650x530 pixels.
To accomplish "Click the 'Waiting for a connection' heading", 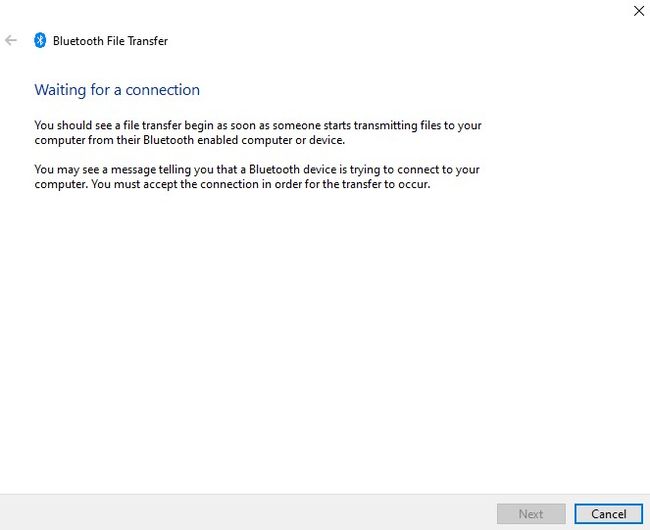I will (117, 90).
